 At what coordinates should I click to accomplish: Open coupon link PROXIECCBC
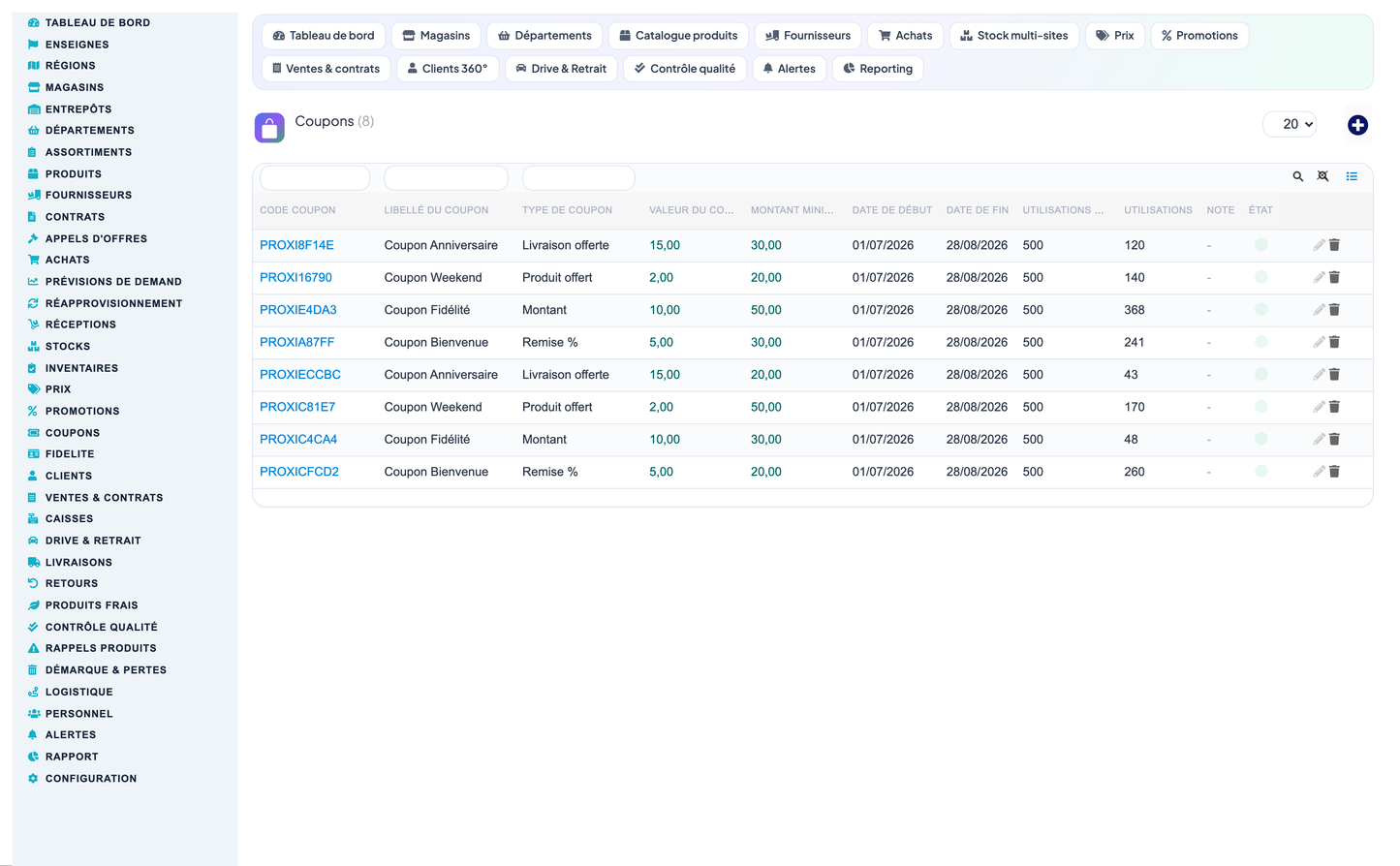click(300, 375)
